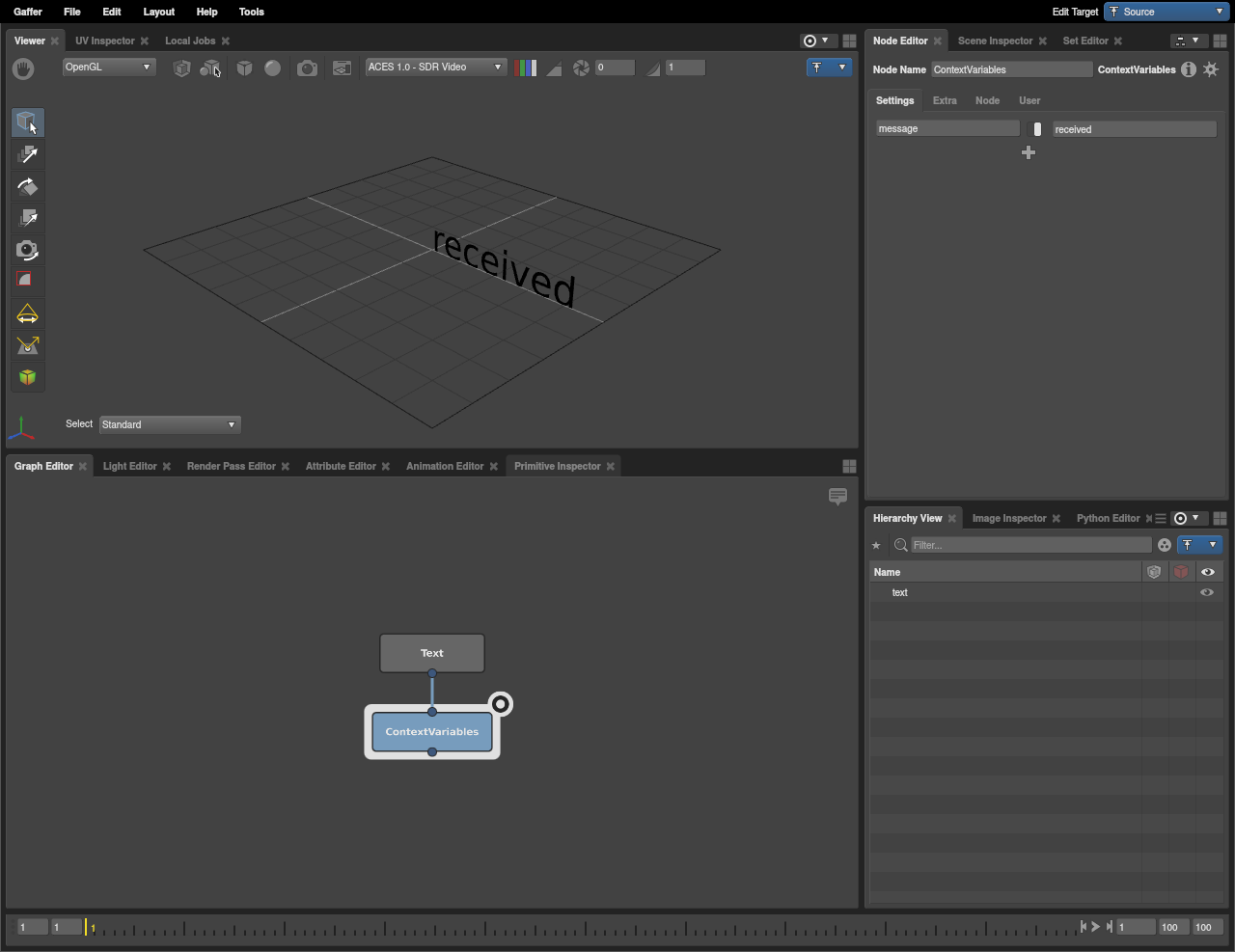Click the camera snapshot icon in viewer
This screenshot has height=952, width=1235.
pos(307,68)
